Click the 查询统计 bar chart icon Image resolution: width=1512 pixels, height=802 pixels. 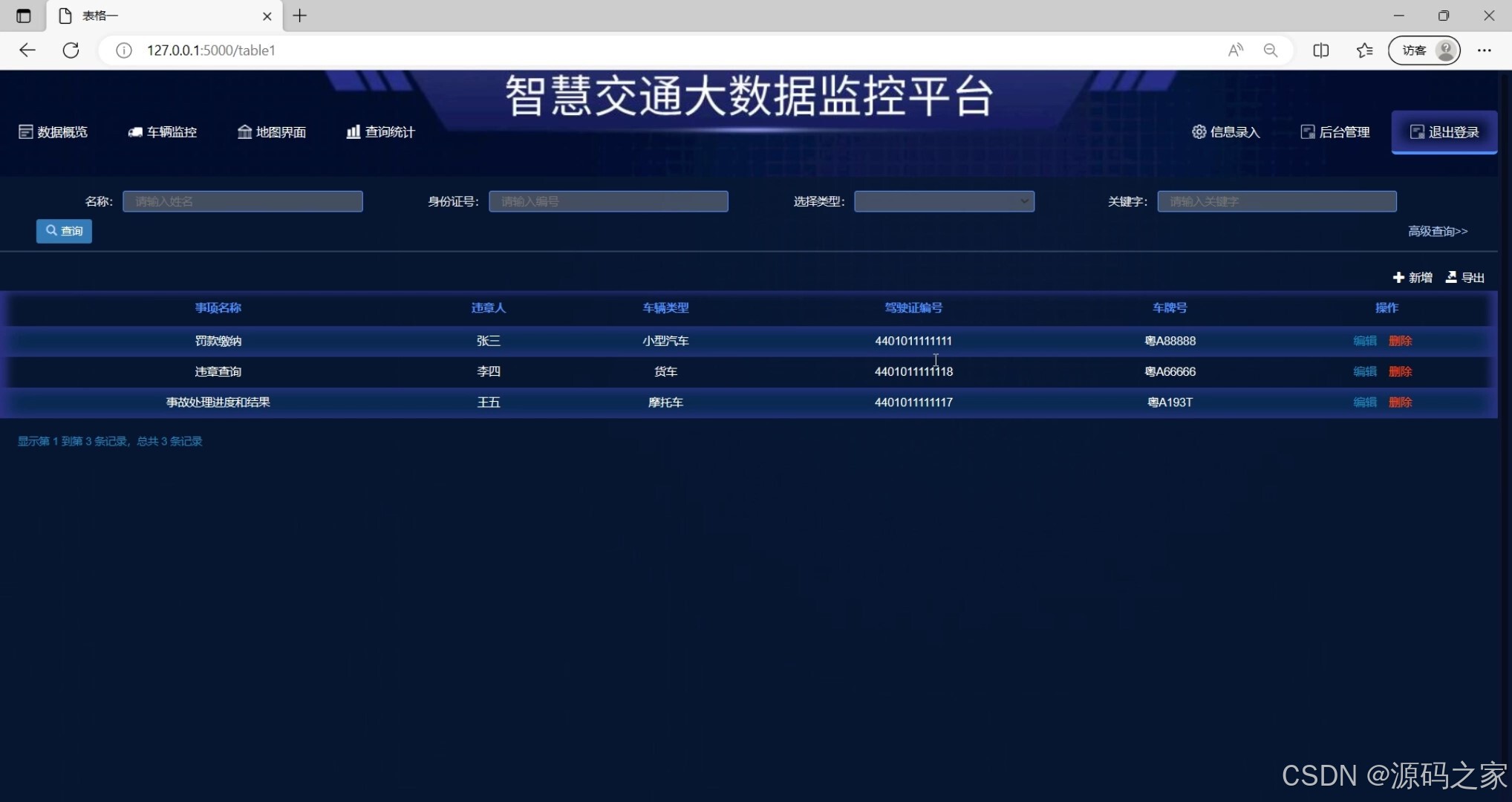[x=353, y=132]
